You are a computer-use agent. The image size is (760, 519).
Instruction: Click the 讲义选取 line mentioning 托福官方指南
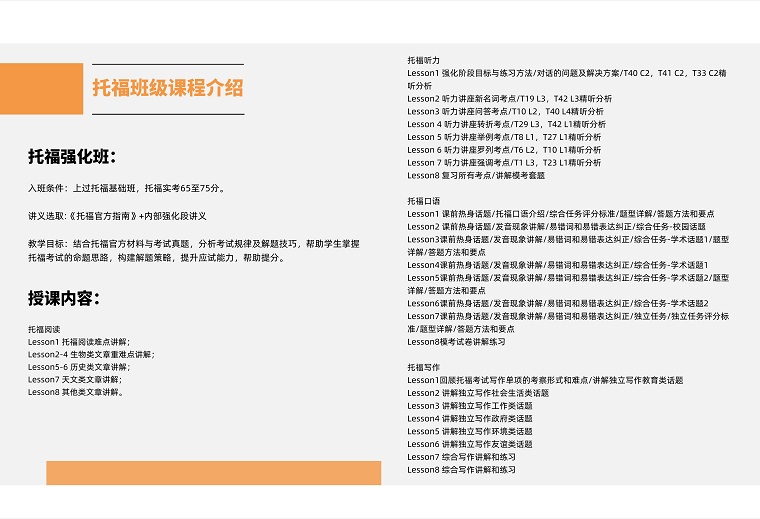pyautogui.click(x=117, y=216)
